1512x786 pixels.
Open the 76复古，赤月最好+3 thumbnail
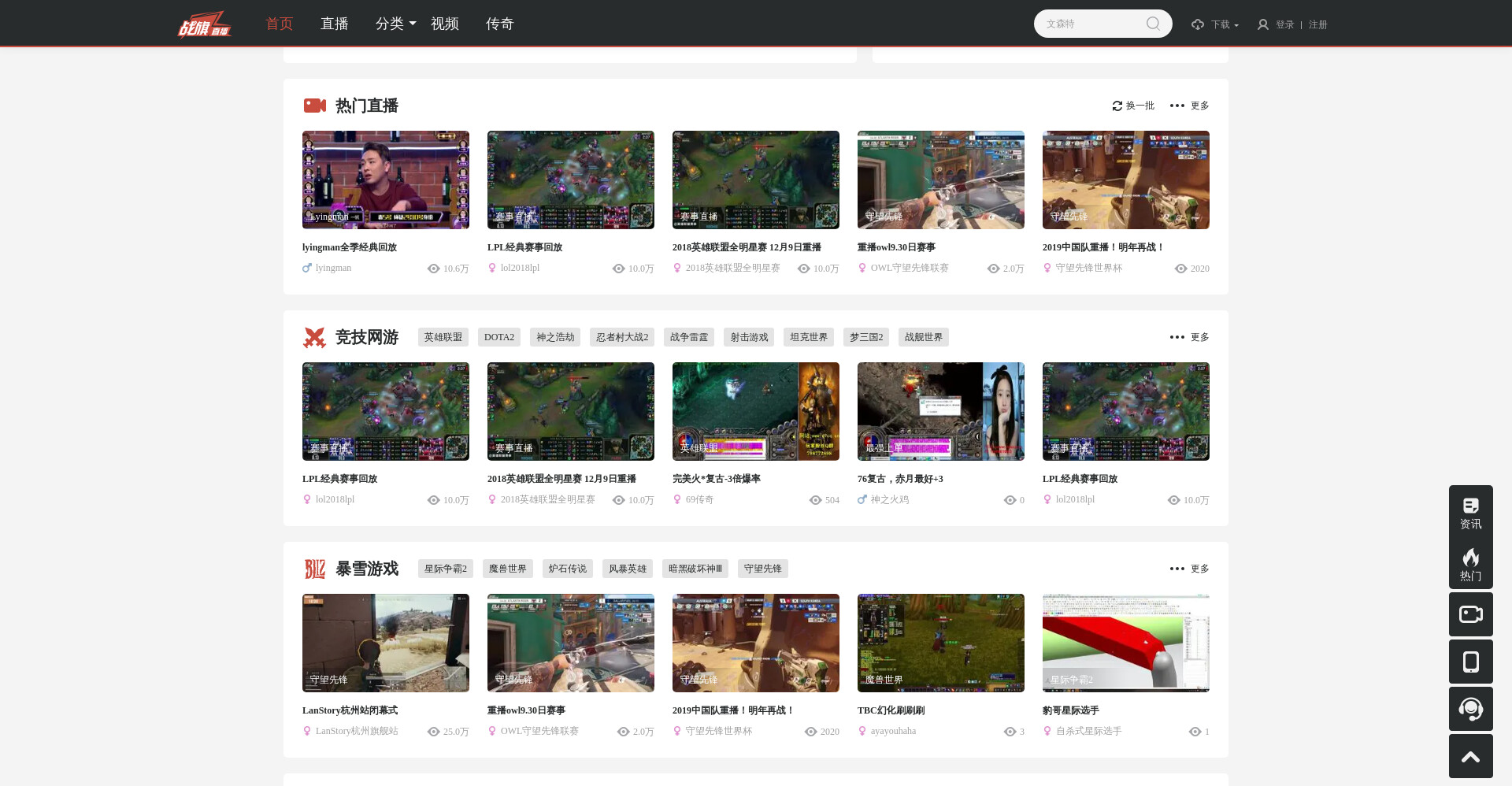click(941, 411)
